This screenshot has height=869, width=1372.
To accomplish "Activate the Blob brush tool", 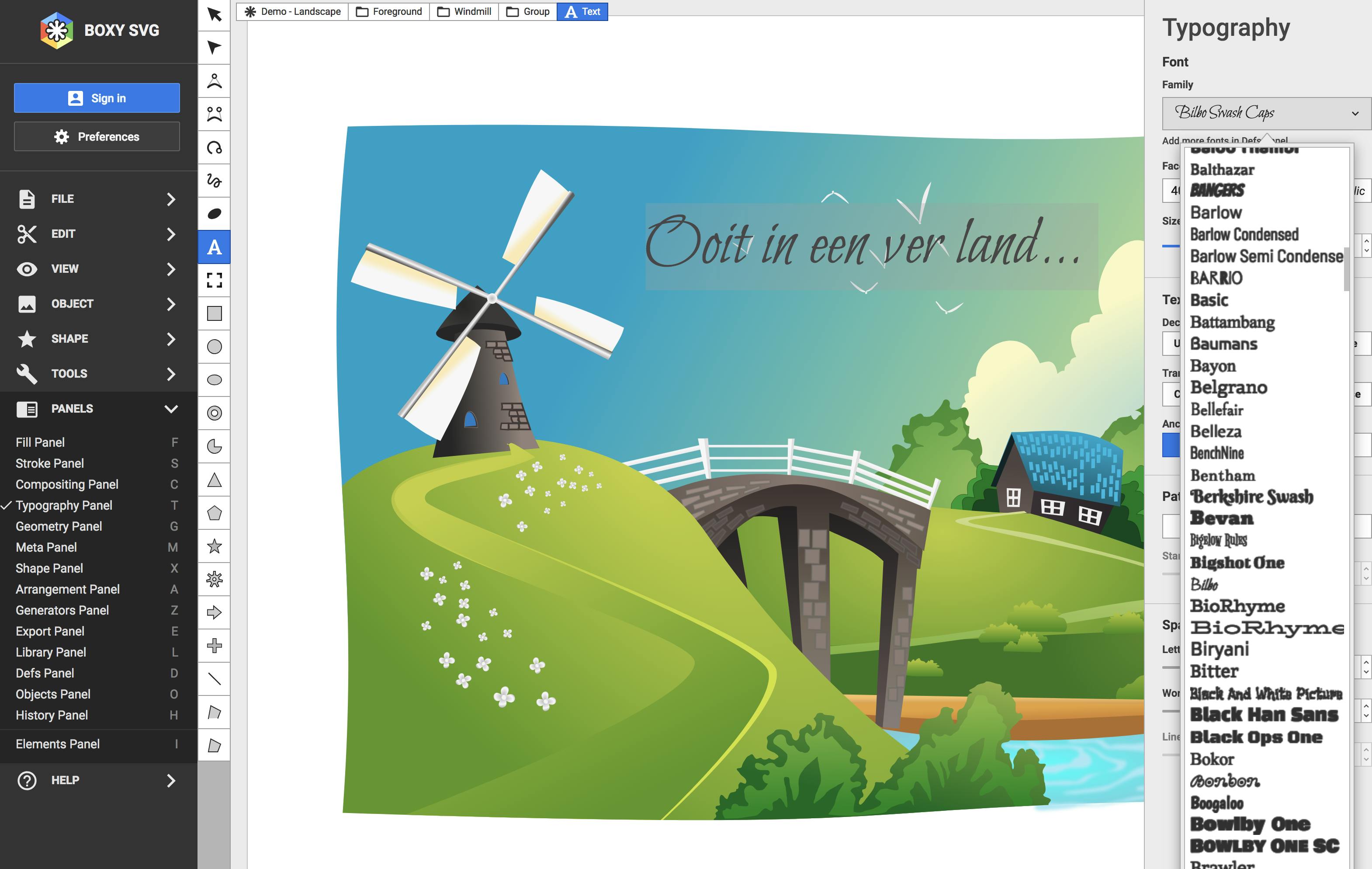I will (214, 214).
